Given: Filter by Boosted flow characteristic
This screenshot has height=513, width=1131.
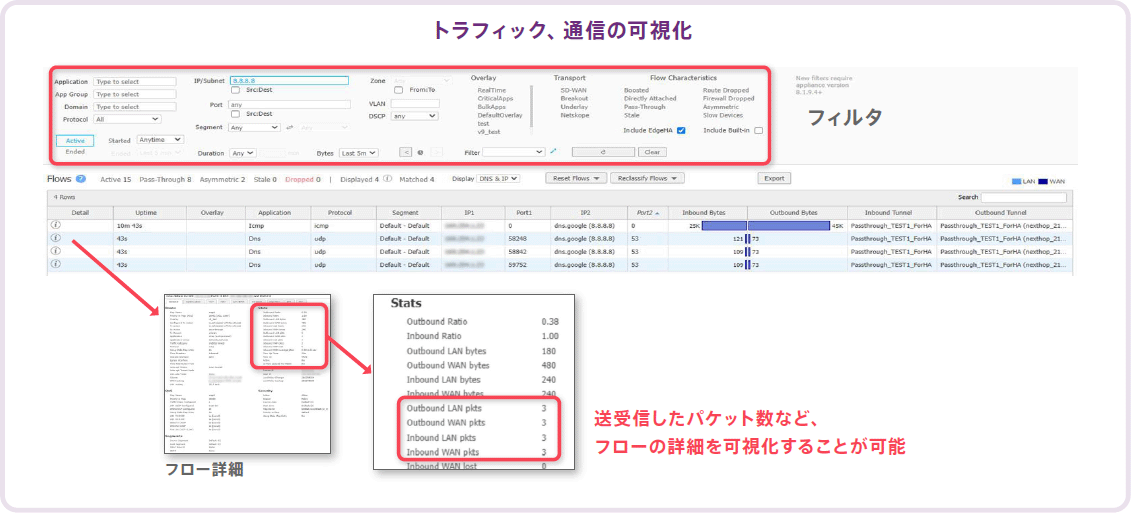Looking at the screenshot, I should pos(636,90).
